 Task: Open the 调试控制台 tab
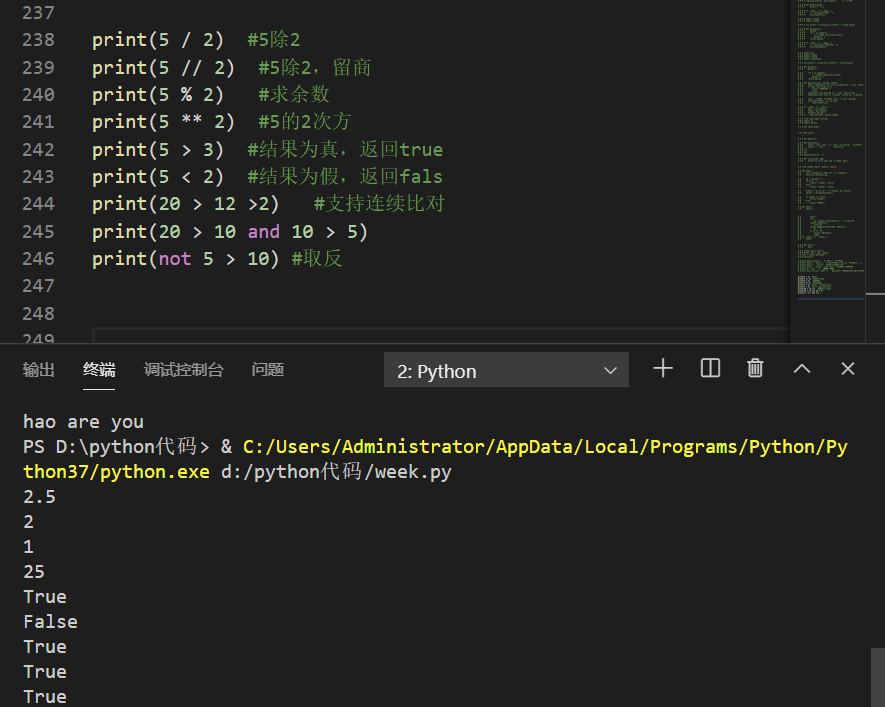(x=183, y=370)
